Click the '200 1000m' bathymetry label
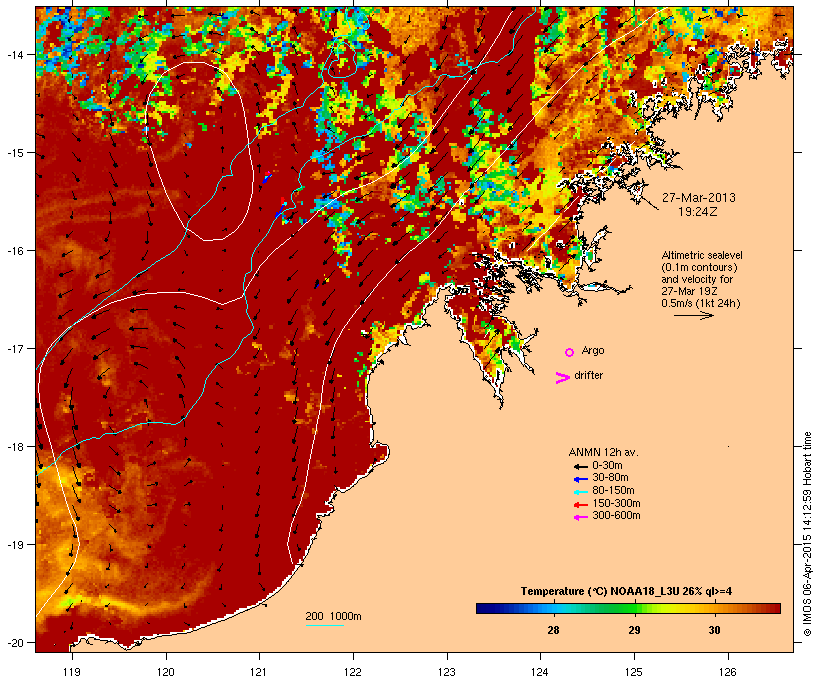Viewport: 820px width, 680px height. [x=333, y=616]
